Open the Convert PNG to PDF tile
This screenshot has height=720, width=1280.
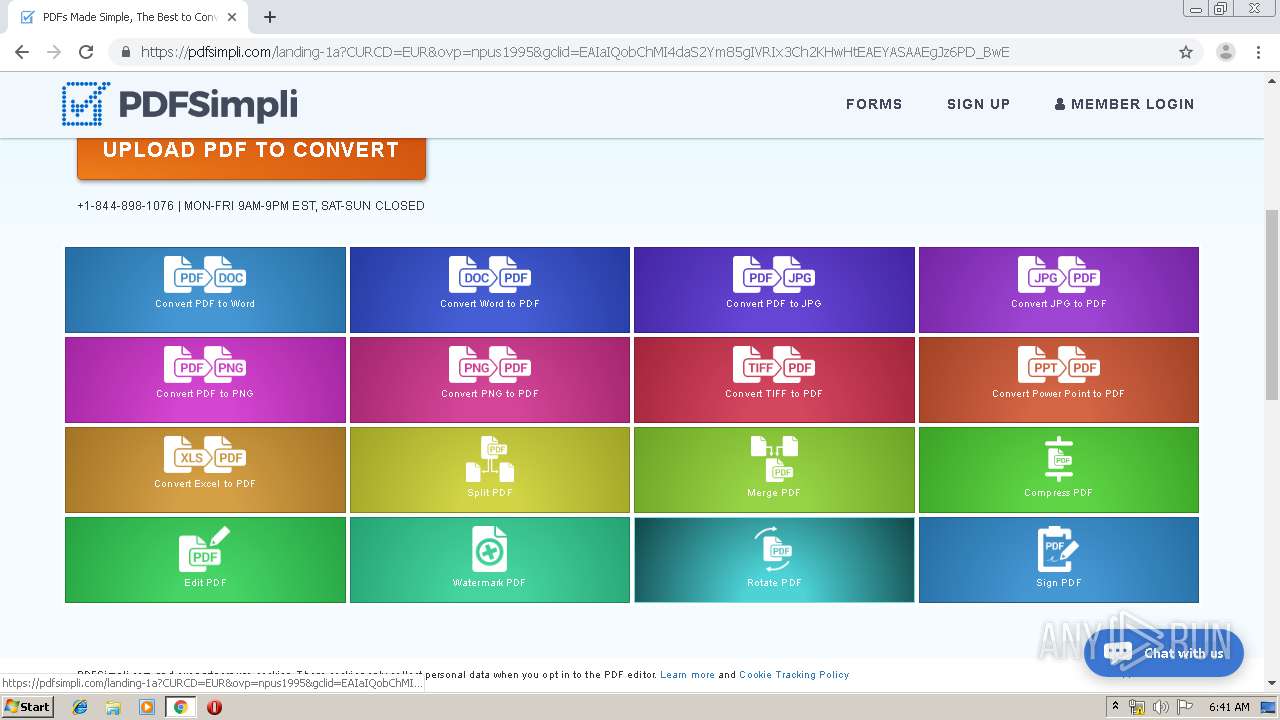coord(490,380)
